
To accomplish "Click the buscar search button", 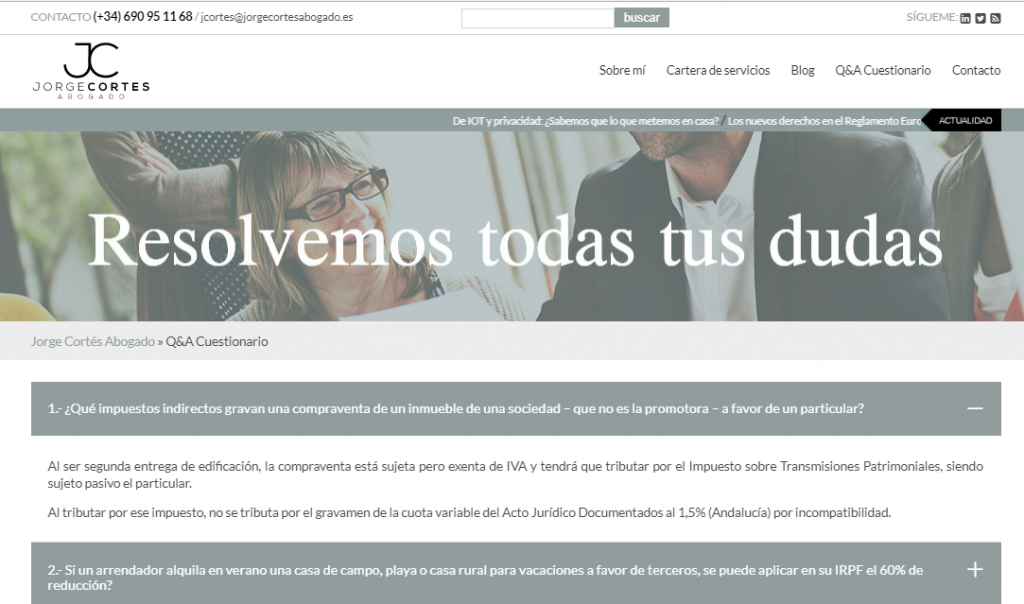I will pos(641,18).
